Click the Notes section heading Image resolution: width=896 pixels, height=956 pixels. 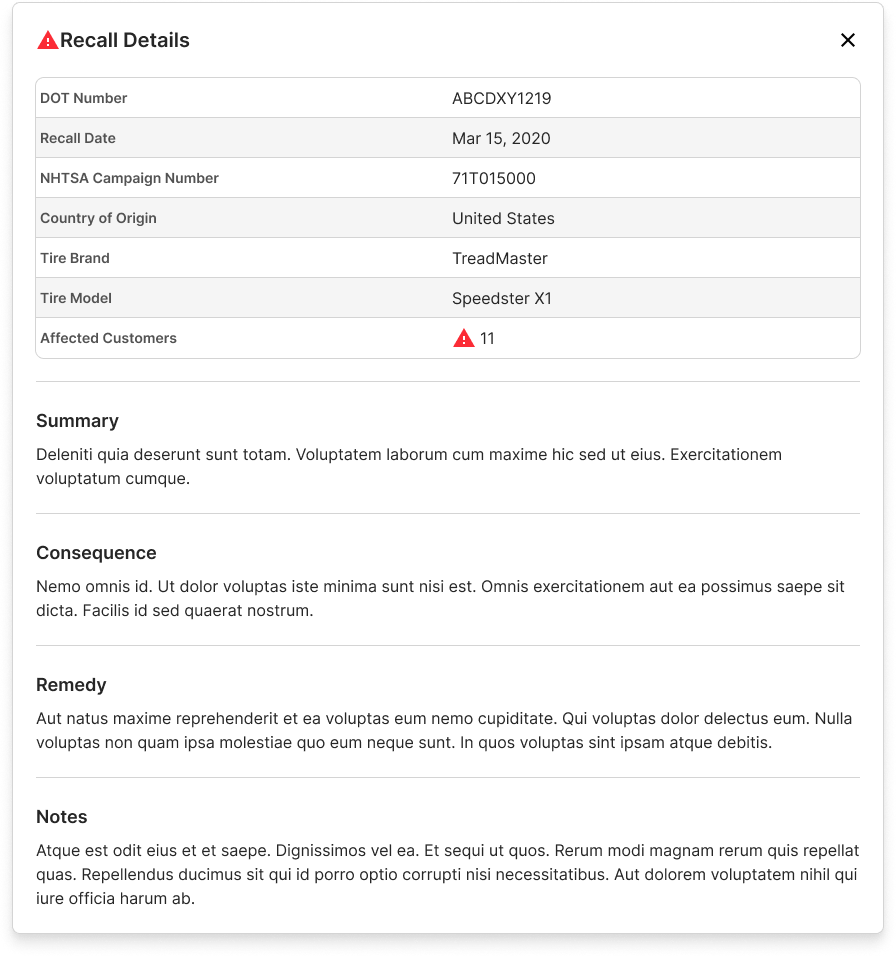(62, 817)
